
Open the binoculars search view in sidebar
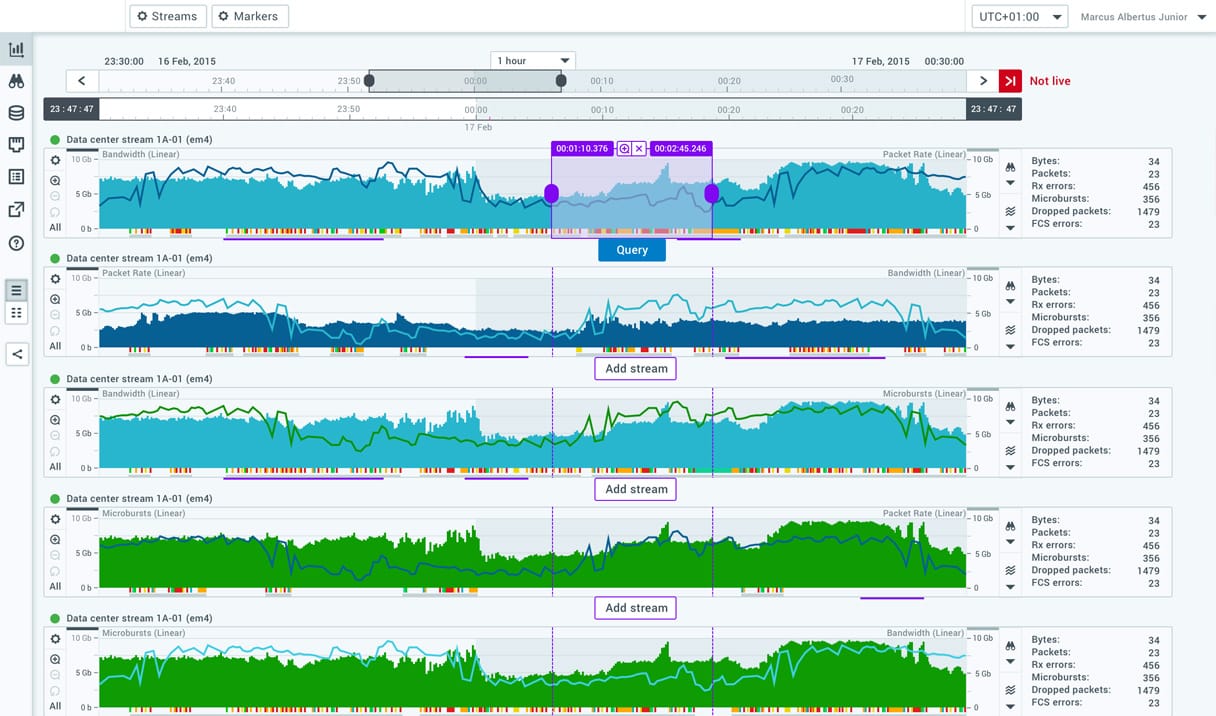[16, 81]
